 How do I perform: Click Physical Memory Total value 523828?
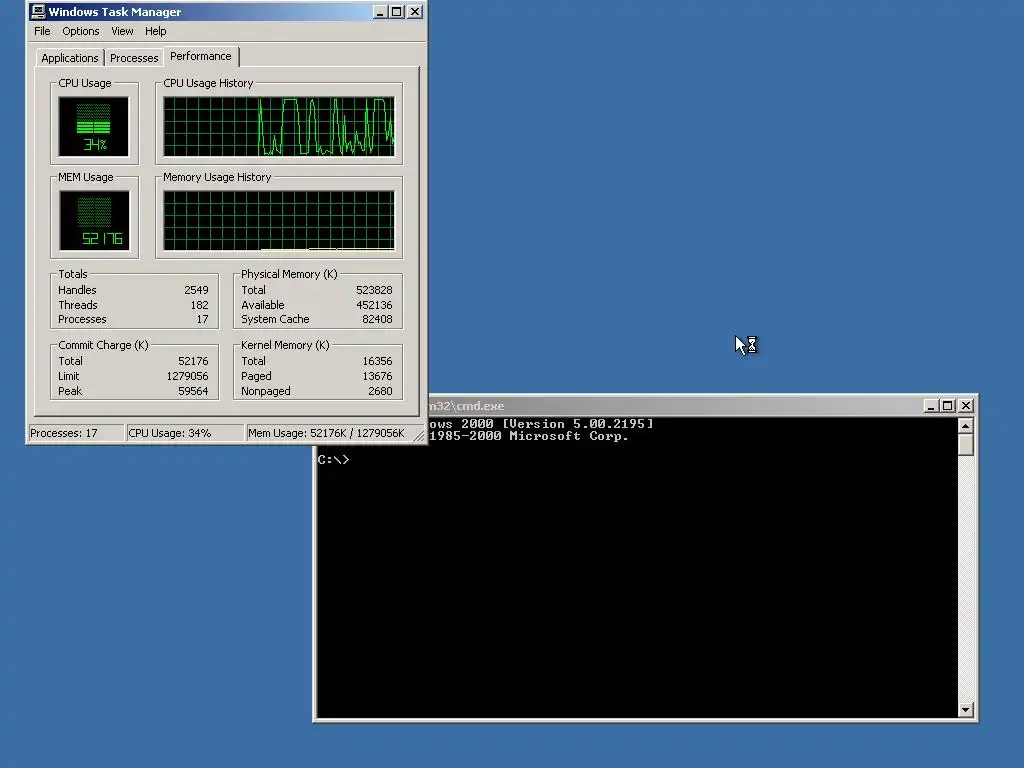tap(374, 290)
